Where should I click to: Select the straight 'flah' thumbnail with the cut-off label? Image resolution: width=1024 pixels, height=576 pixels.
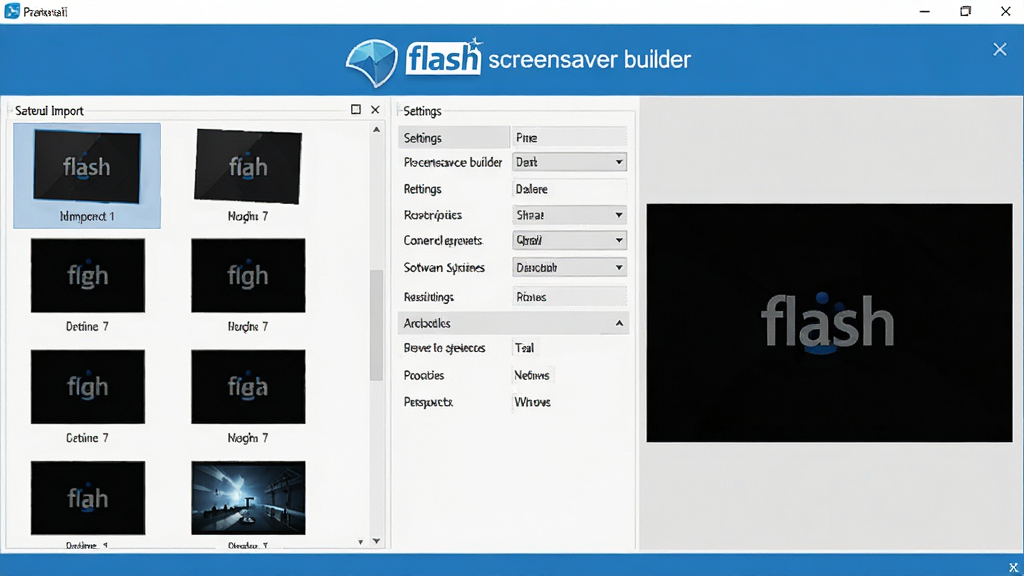tap(88, 498)
